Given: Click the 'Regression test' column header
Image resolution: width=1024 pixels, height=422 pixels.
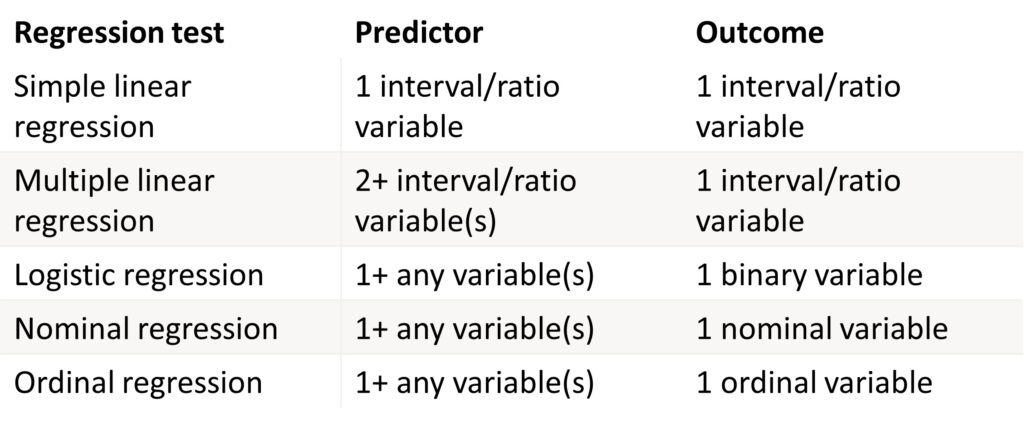Looking at the screenshot, I should pyautogui.click(x=119, y=34).
